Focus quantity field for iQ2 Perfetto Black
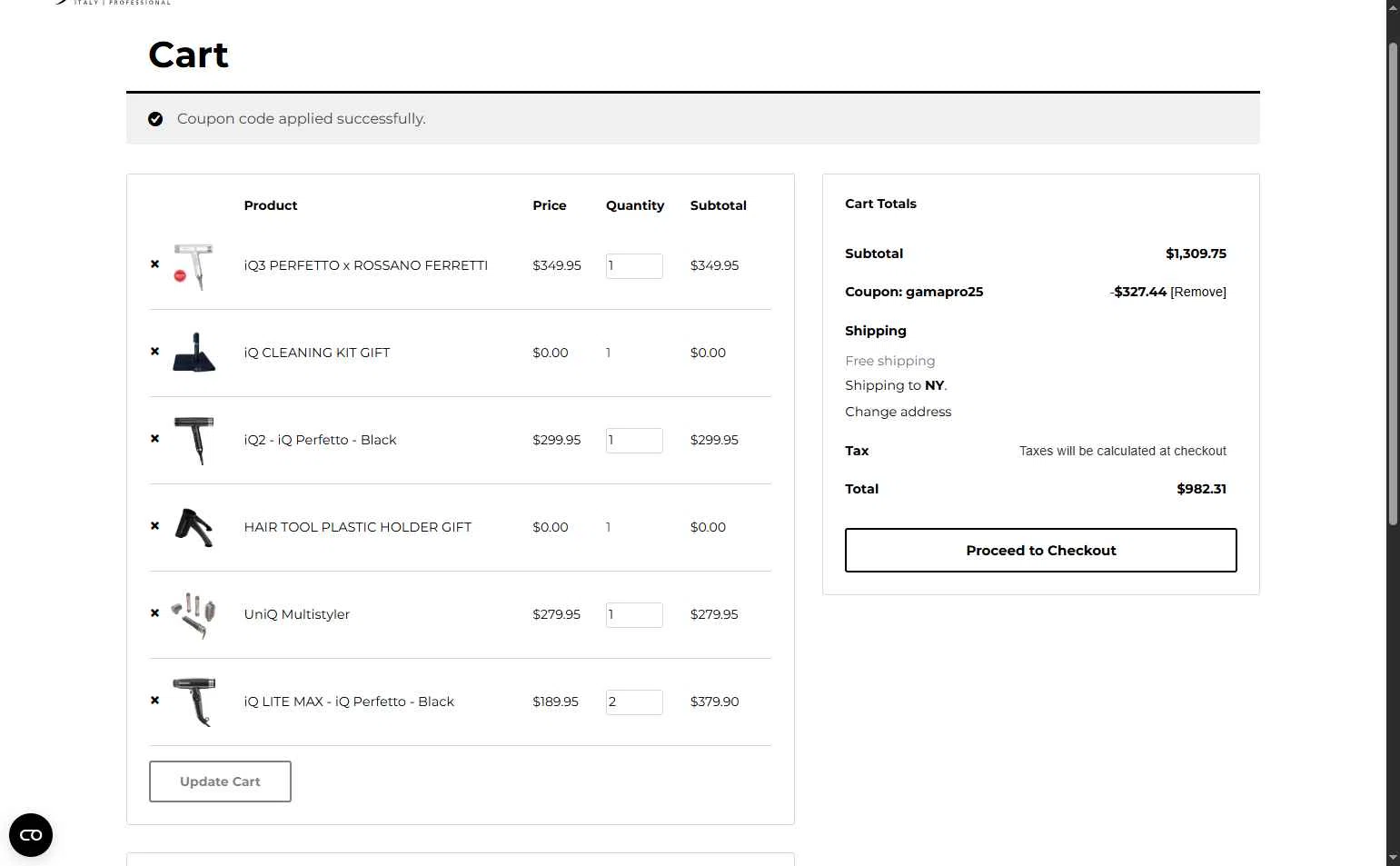This screenshot has height=866, width=1400. (x=634, y=440)
